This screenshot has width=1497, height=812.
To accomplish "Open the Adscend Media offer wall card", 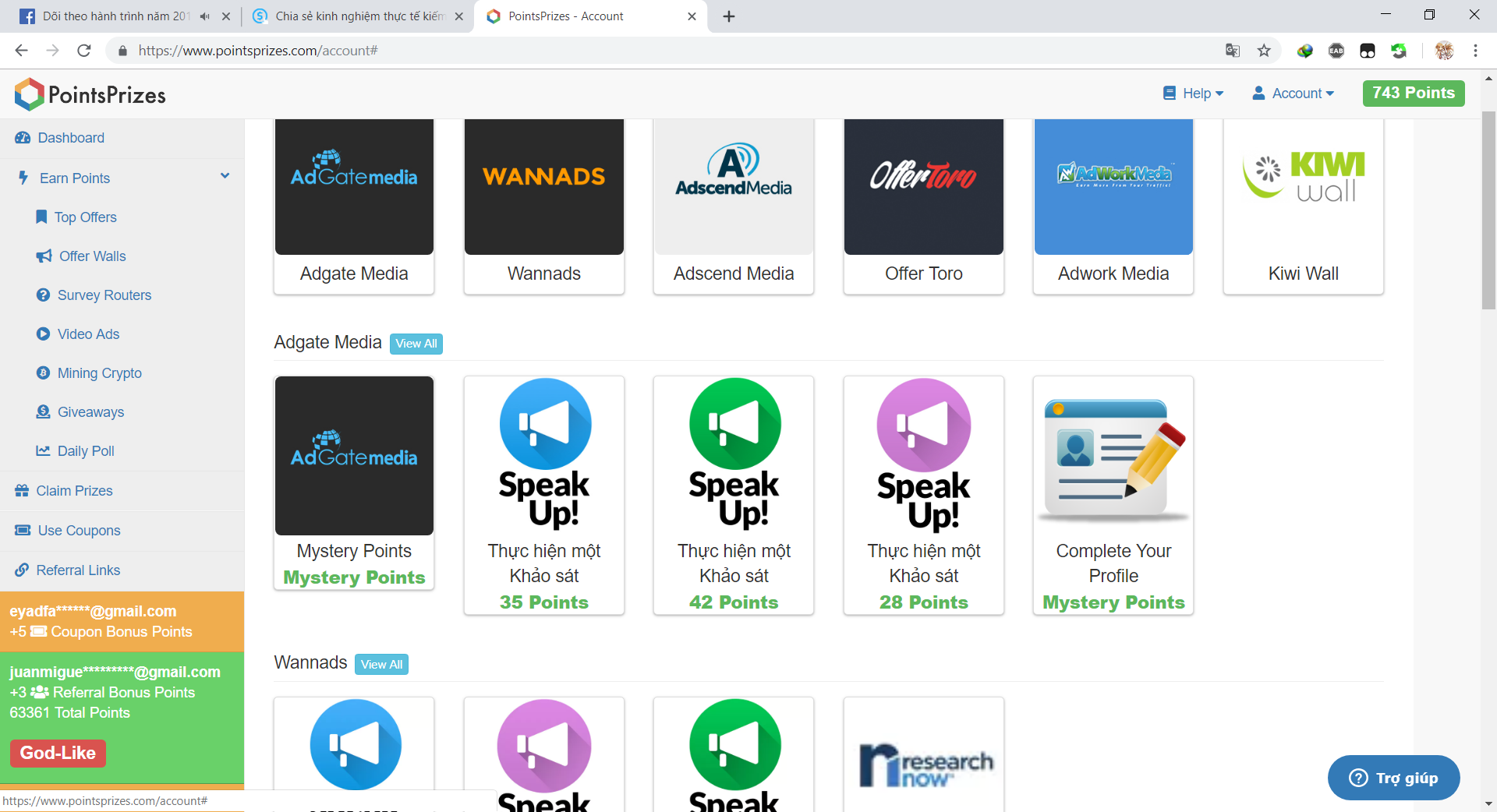I will (734, 206).
